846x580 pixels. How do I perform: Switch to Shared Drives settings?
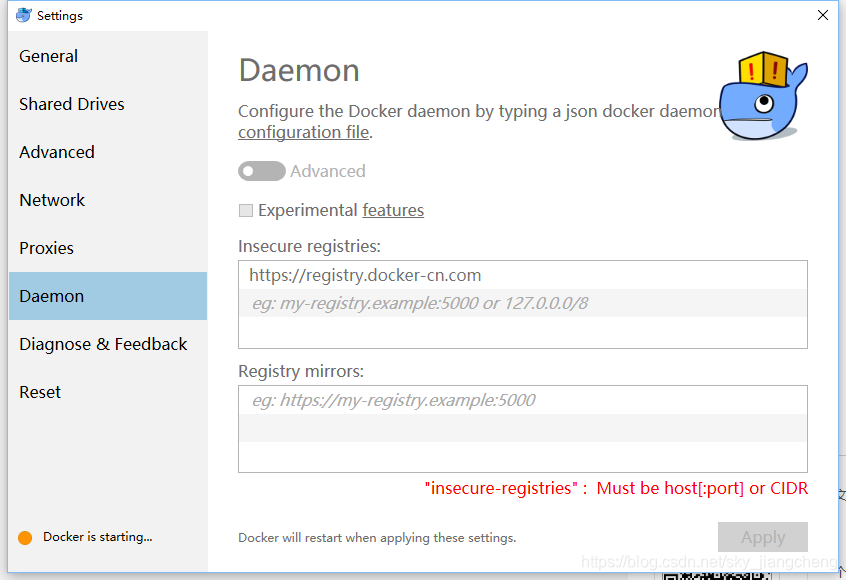coord(108,104)
